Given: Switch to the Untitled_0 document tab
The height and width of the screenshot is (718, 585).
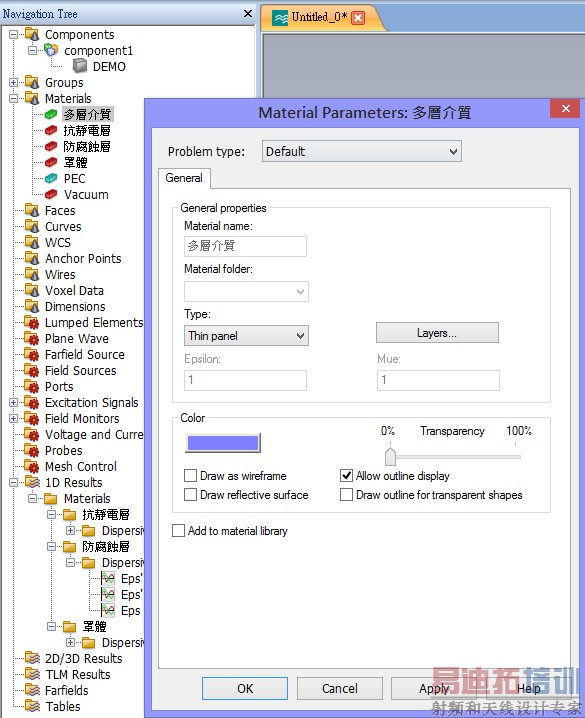Looking at the screenshot, I should click(319, 17).
